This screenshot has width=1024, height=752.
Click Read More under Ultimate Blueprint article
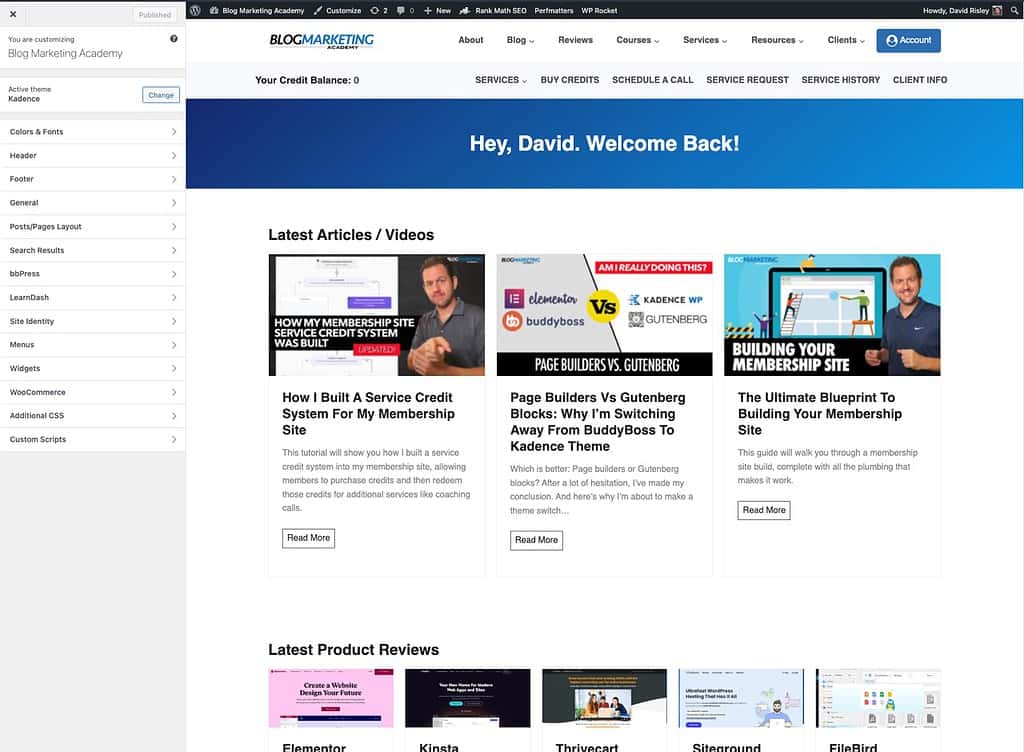(x=764, y=510)
